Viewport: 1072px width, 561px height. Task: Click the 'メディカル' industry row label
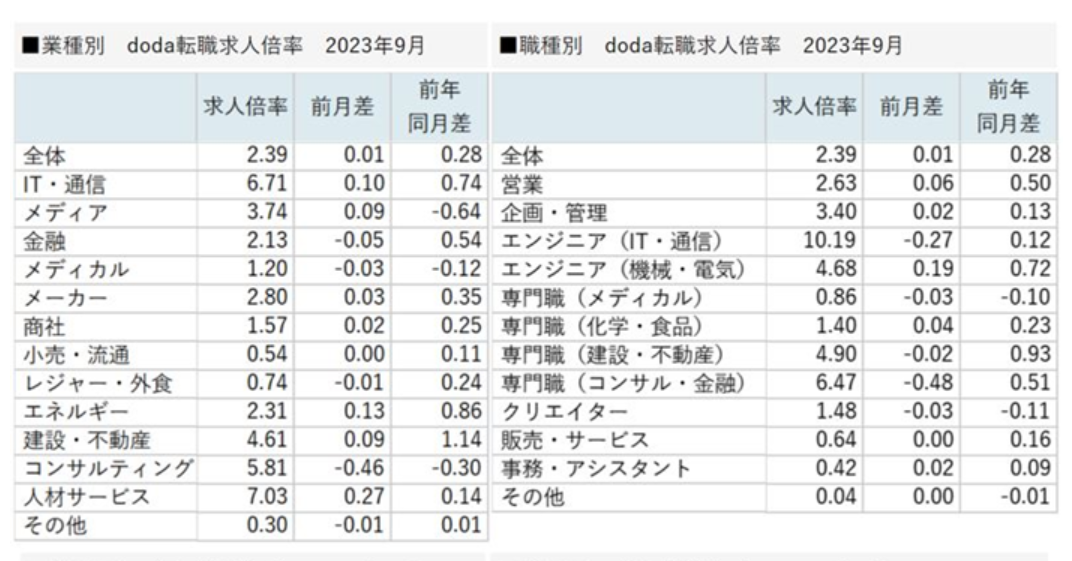(77, 270)
